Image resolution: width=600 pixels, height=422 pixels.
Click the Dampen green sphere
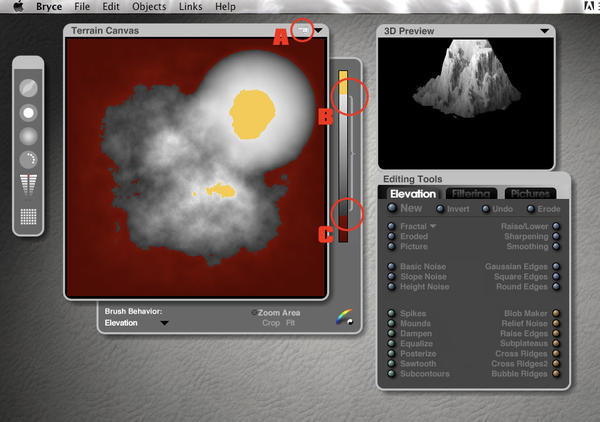click(391, 333)
